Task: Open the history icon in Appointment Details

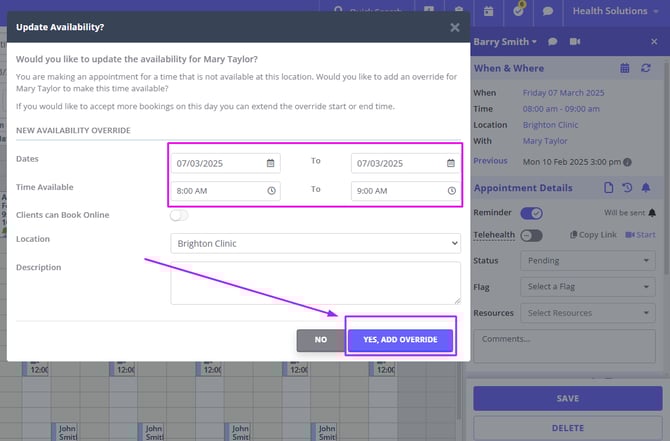Action: point(627,188)
